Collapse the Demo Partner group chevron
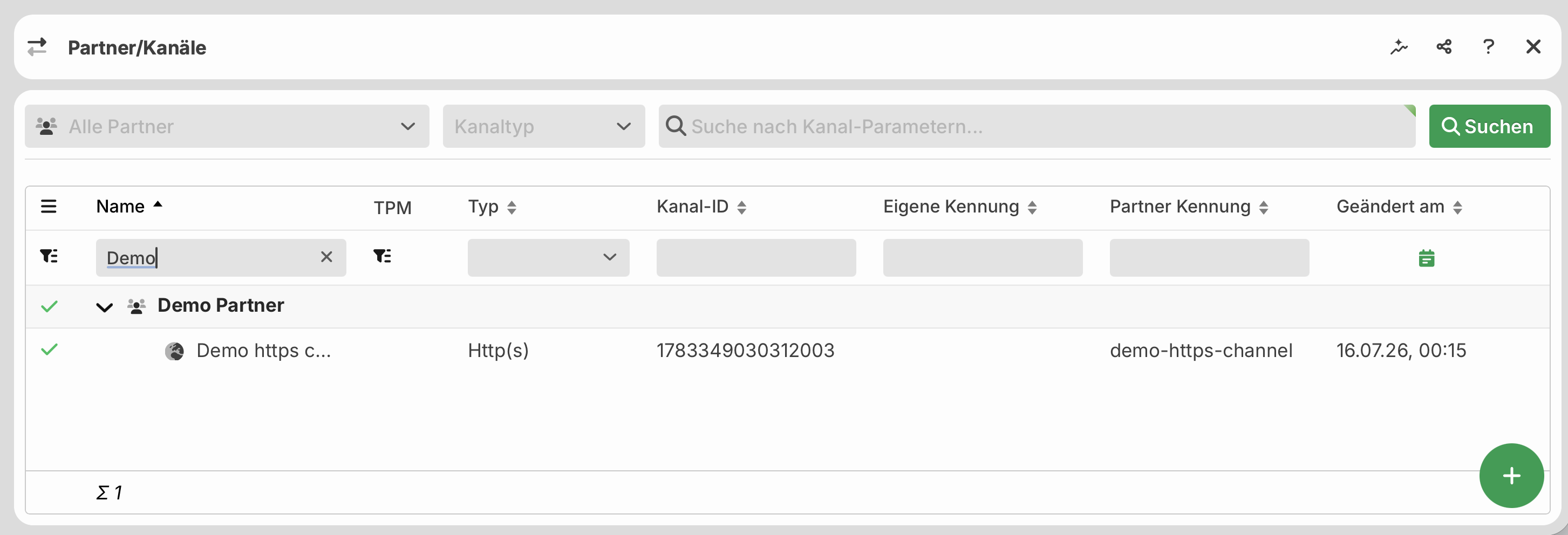 coord(105,307)
